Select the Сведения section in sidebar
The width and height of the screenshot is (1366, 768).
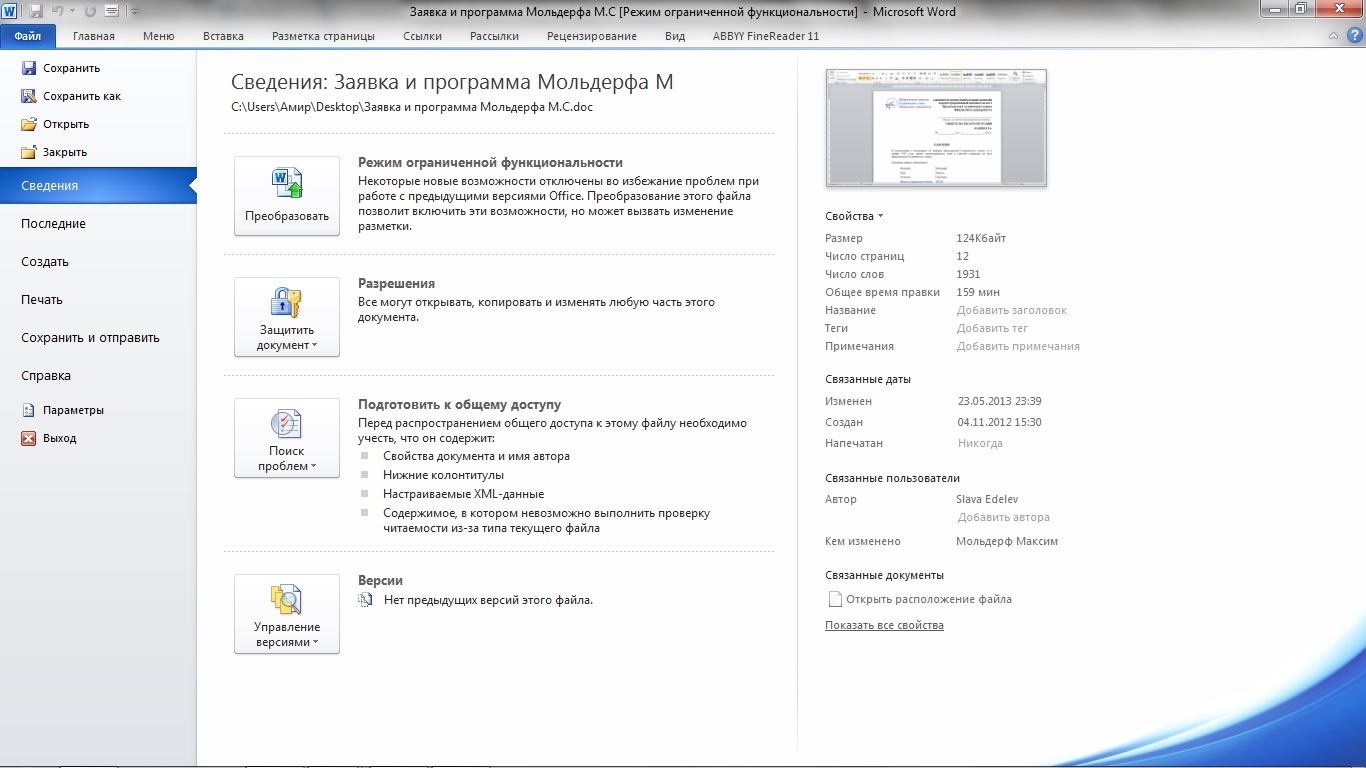pyautogui.click(x=98, y=186)
